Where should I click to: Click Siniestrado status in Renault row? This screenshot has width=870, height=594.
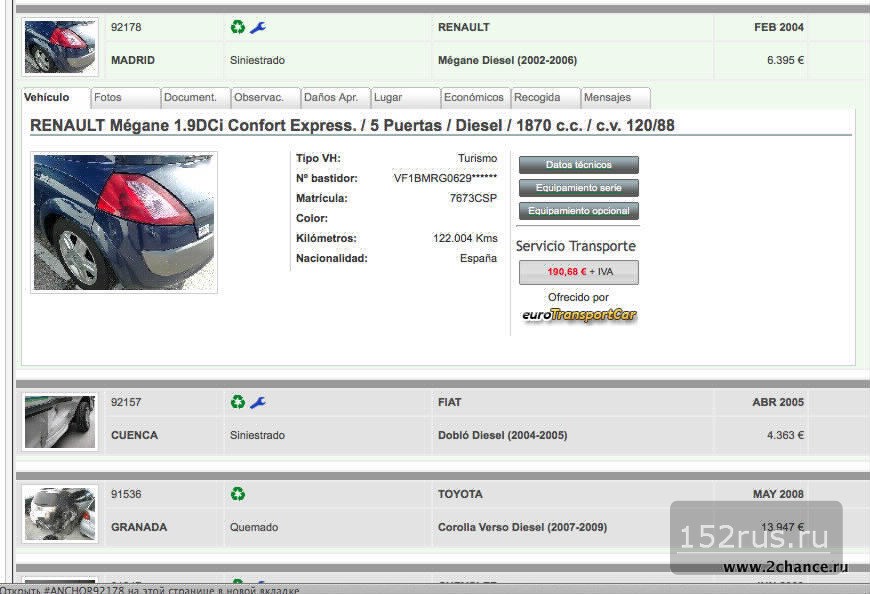point(257,60)
